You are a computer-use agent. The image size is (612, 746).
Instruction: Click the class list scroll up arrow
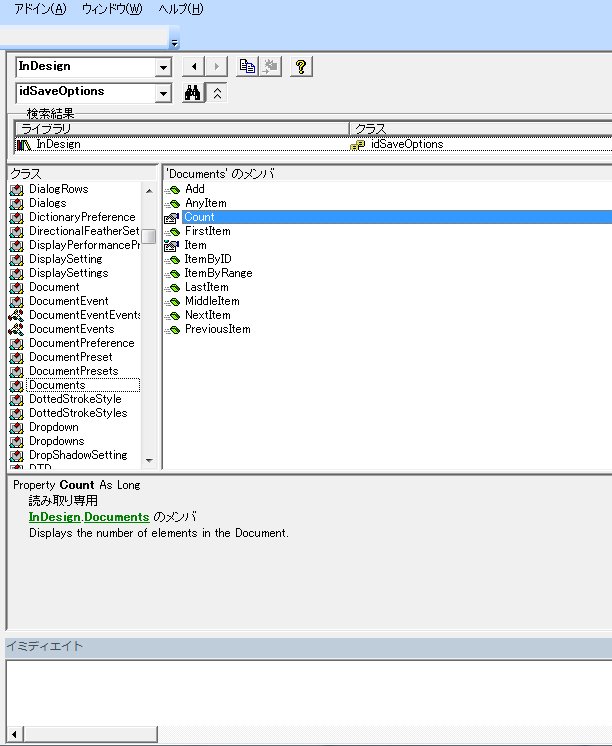(x=149, y=191)
